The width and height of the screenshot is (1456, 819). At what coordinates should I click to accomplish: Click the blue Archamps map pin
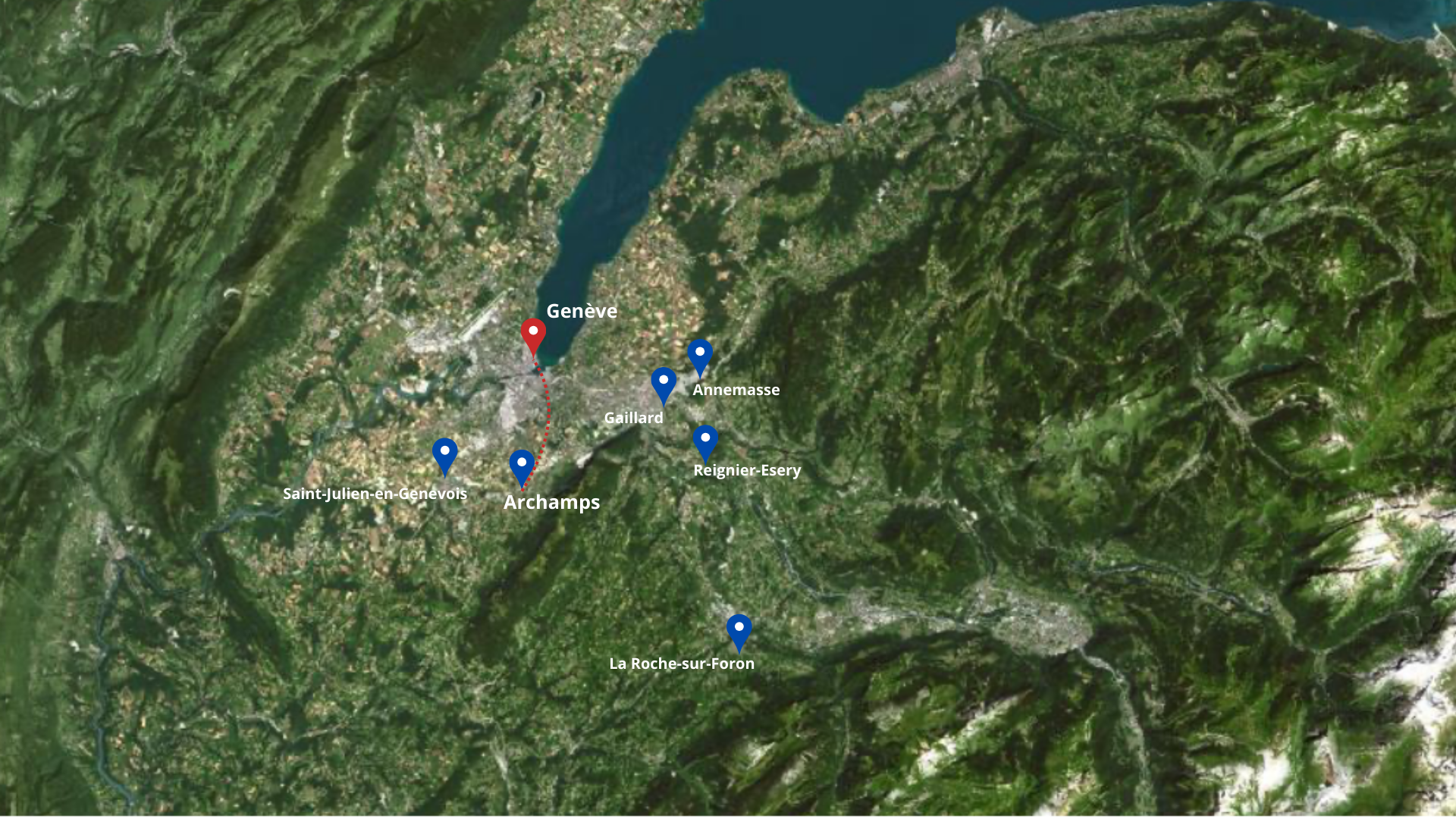[522, 467]
